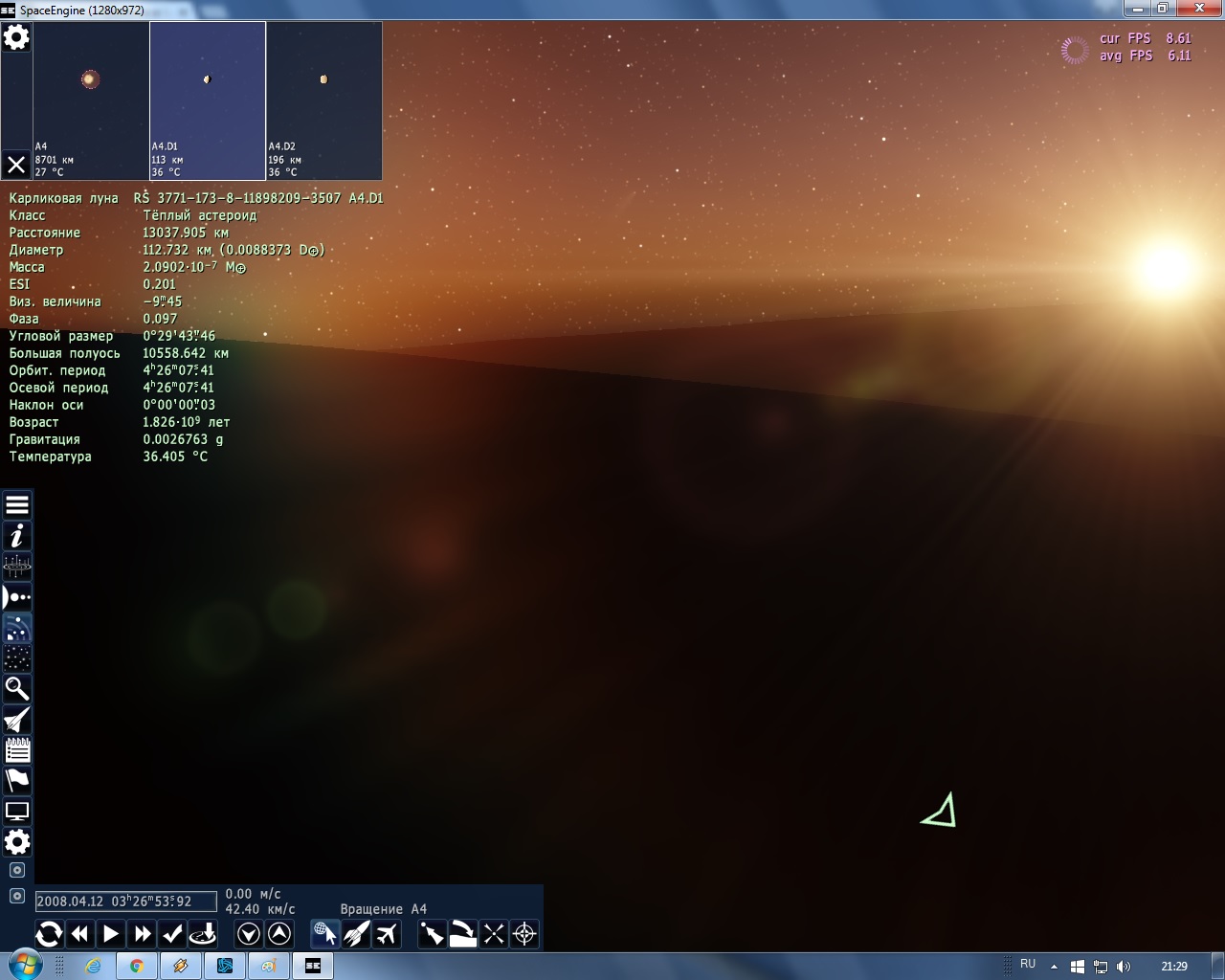Click the distance value 13037.905 км

click(186, 233)
